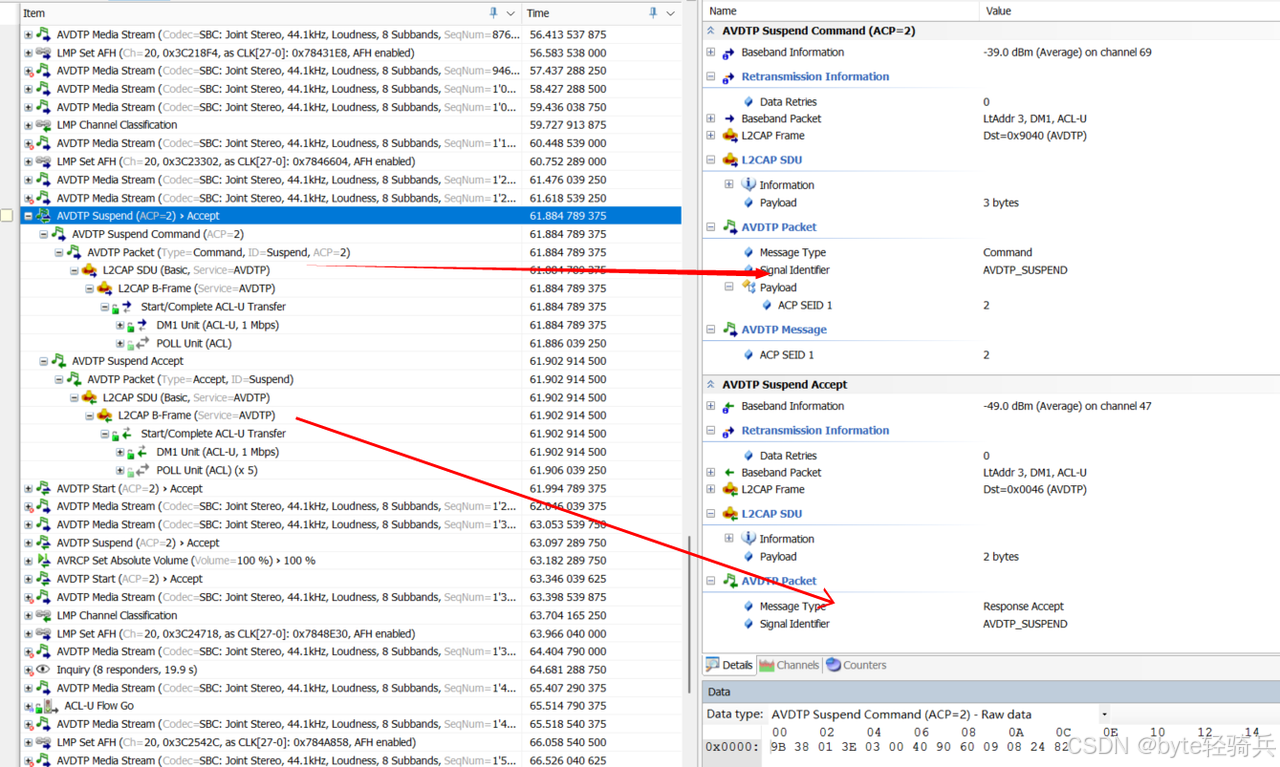1280x767 pixels.
Task: Switch to the Channels tab
Action: [x=789, y=665]
